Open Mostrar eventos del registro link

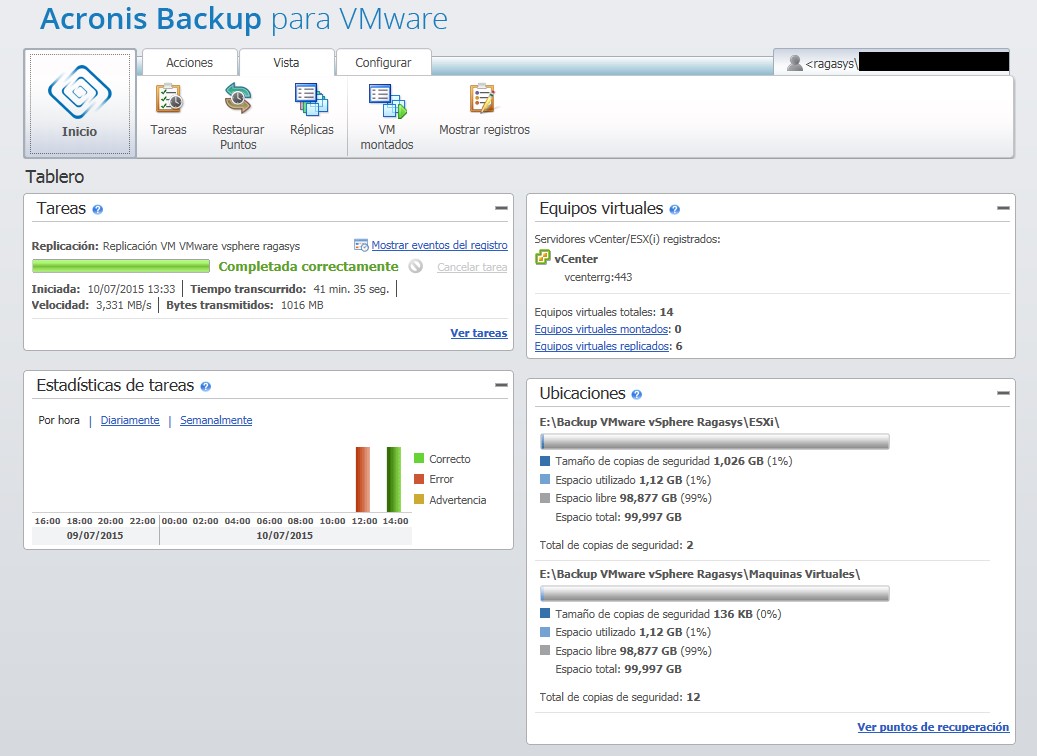[x=440, y=245]
